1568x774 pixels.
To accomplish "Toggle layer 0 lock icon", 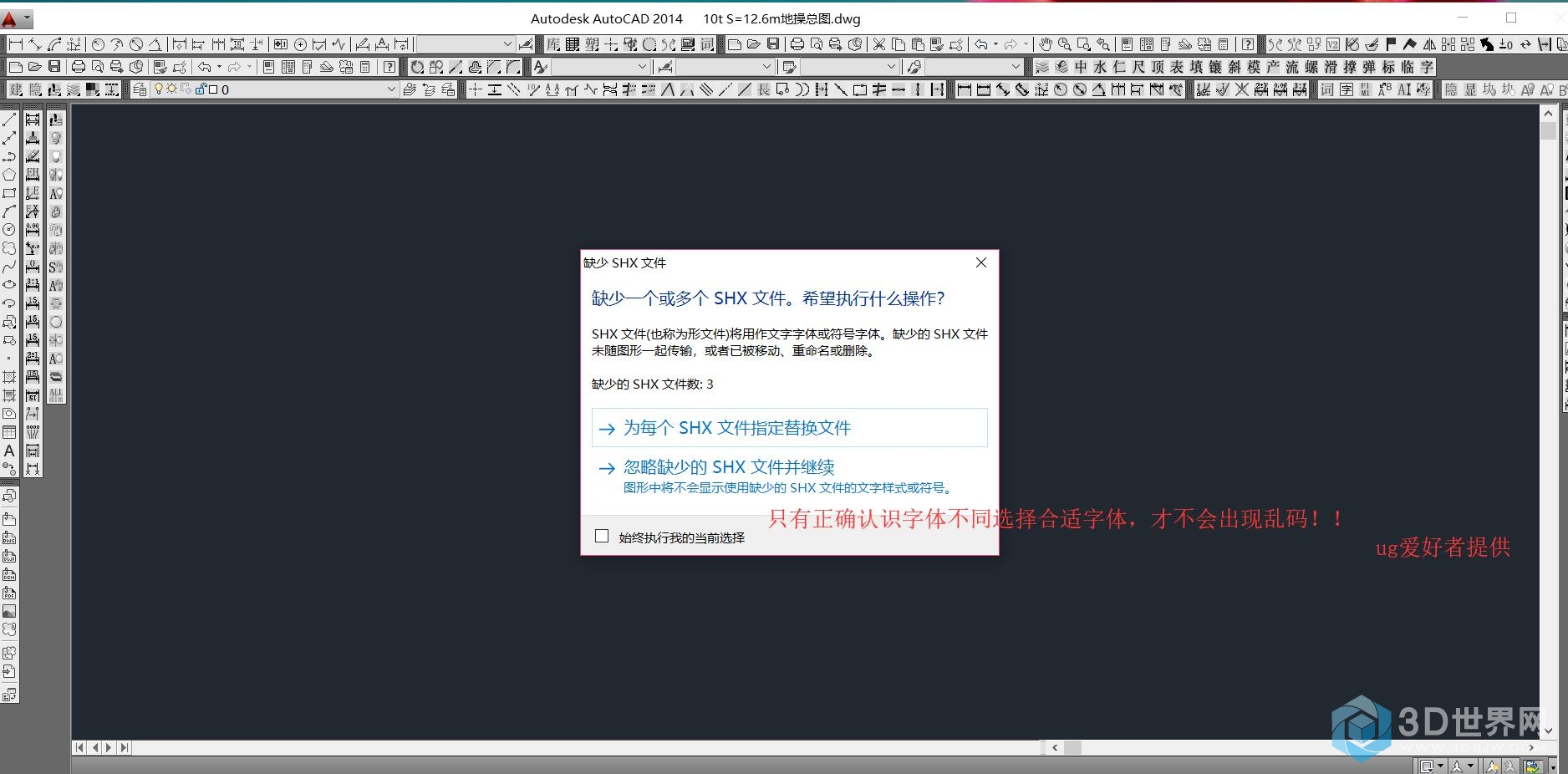I will 201,89.
